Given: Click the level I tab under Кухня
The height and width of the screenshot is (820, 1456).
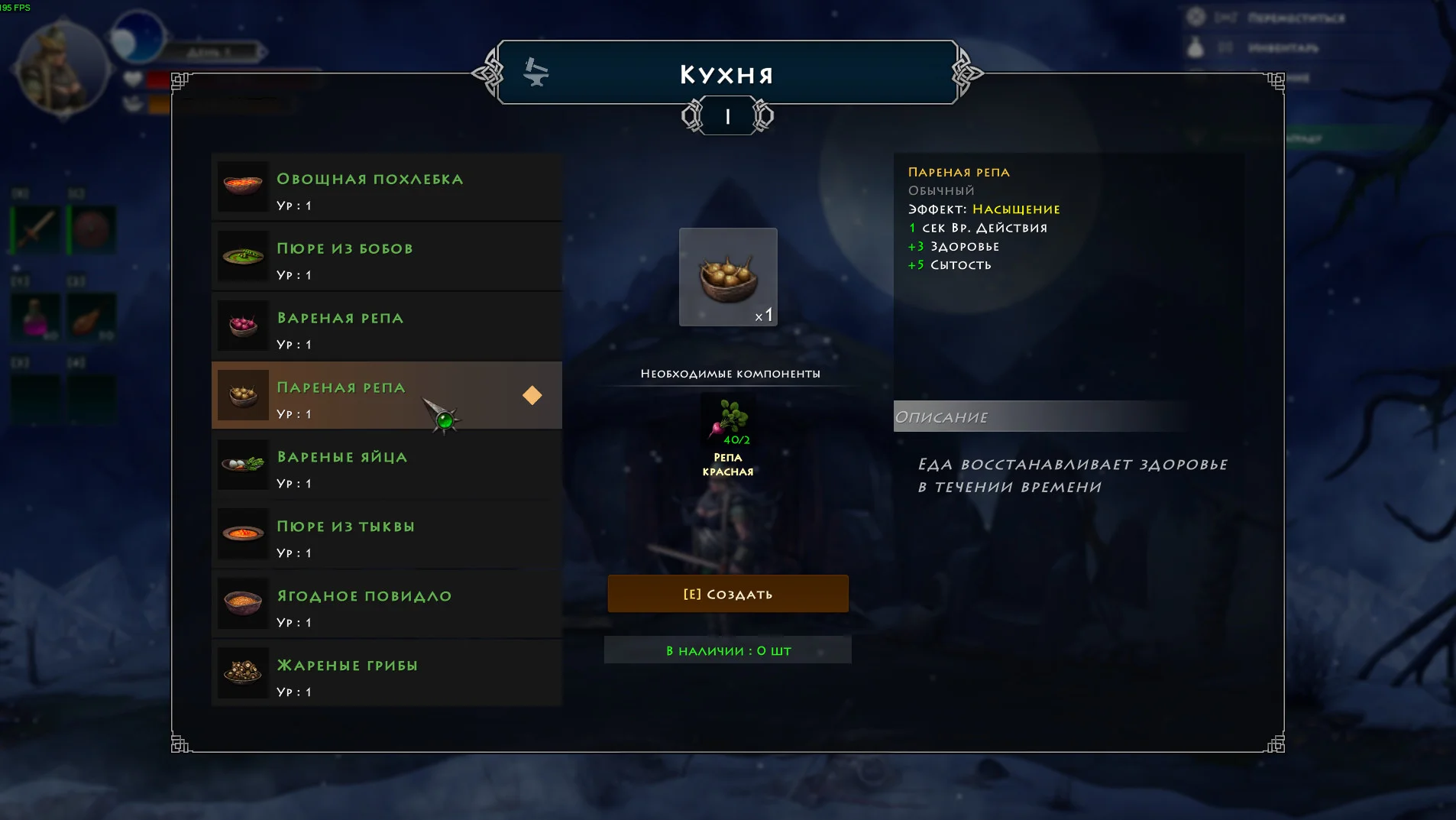Looking at the screenshot, I should coord(727,116).
